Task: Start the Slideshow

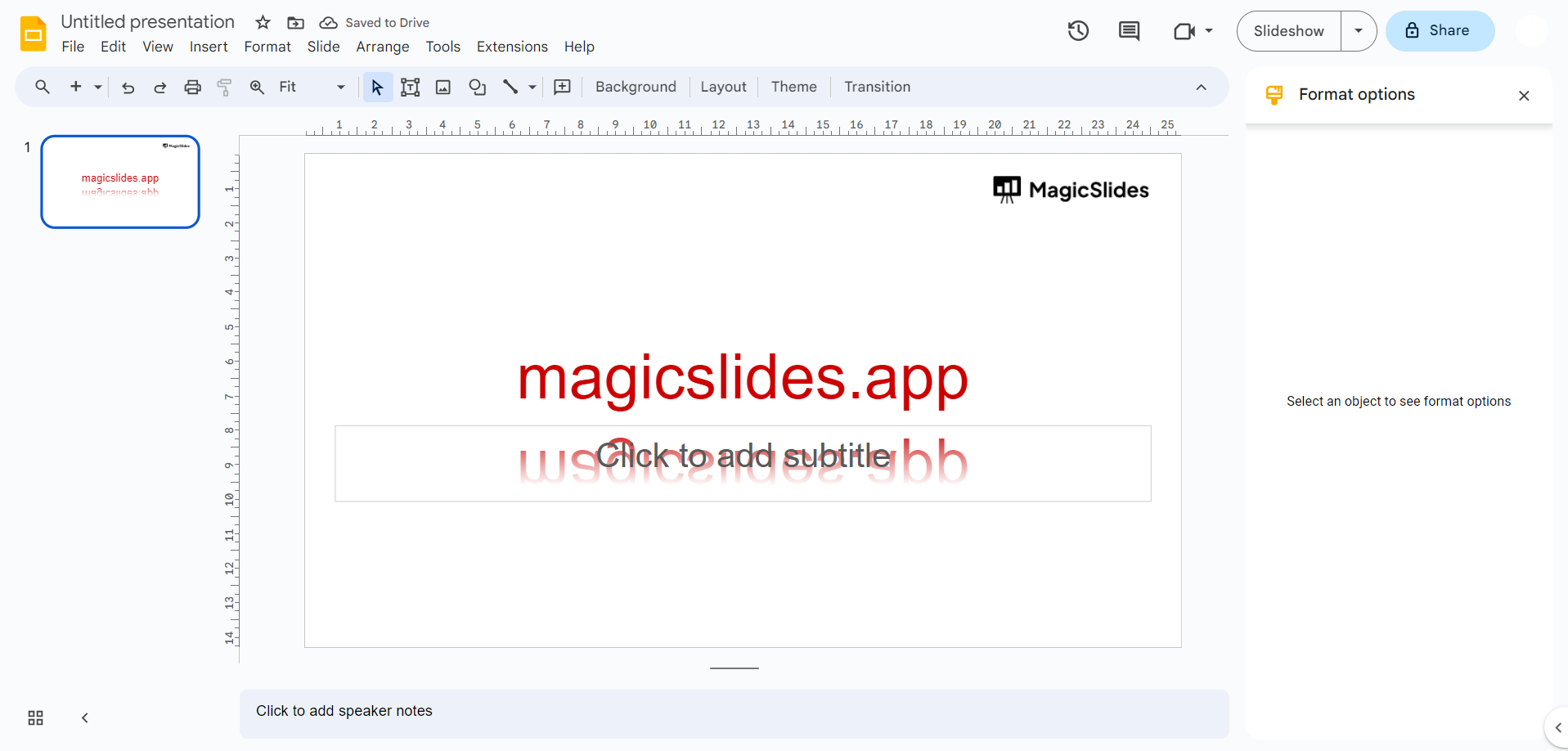Action: (x=1289, y=31)
